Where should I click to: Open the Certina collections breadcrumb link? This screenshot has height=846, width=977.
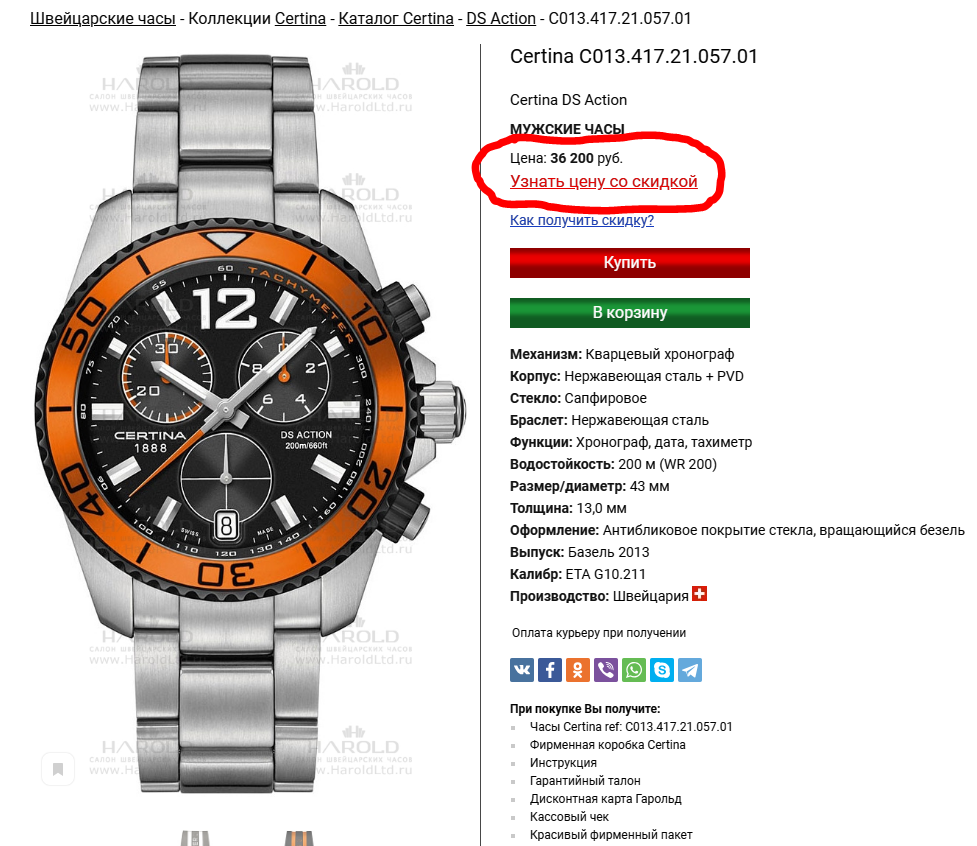pyautogui.click(x=300, y=18)
